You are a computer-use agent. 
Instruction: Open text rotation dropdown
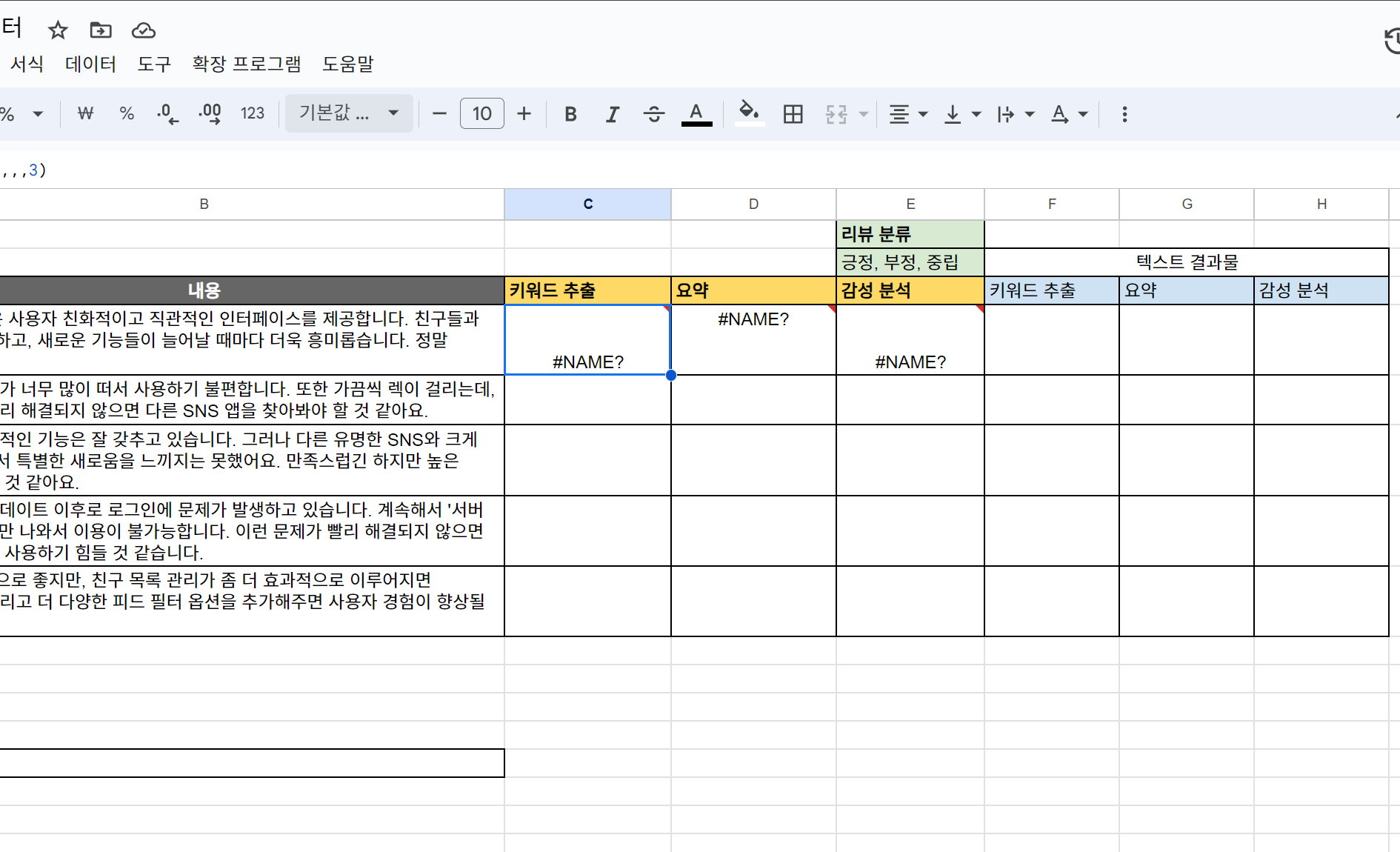tap(1069, 114)
